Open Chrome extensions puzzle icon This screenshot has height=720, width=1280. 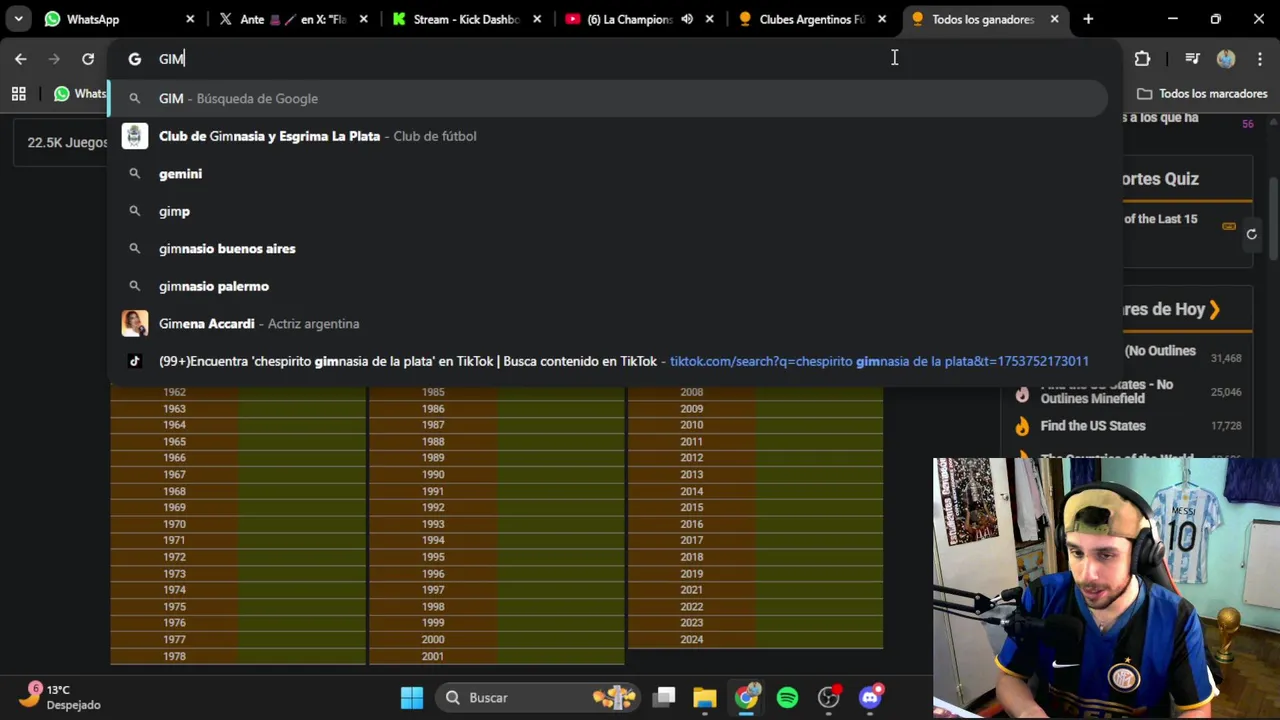coord(1142,59)
